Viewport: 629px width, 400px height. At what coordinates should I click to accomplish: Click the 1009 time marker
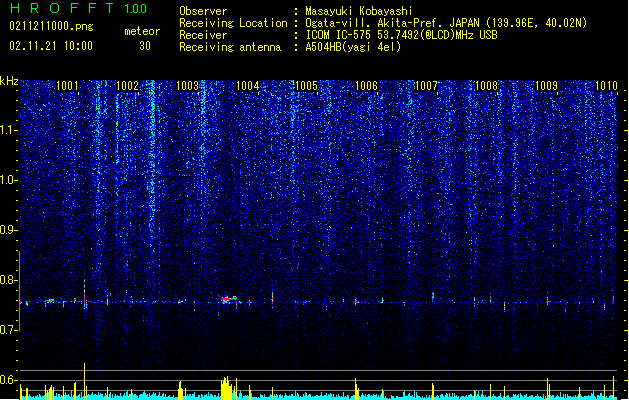tap(547, 85)
